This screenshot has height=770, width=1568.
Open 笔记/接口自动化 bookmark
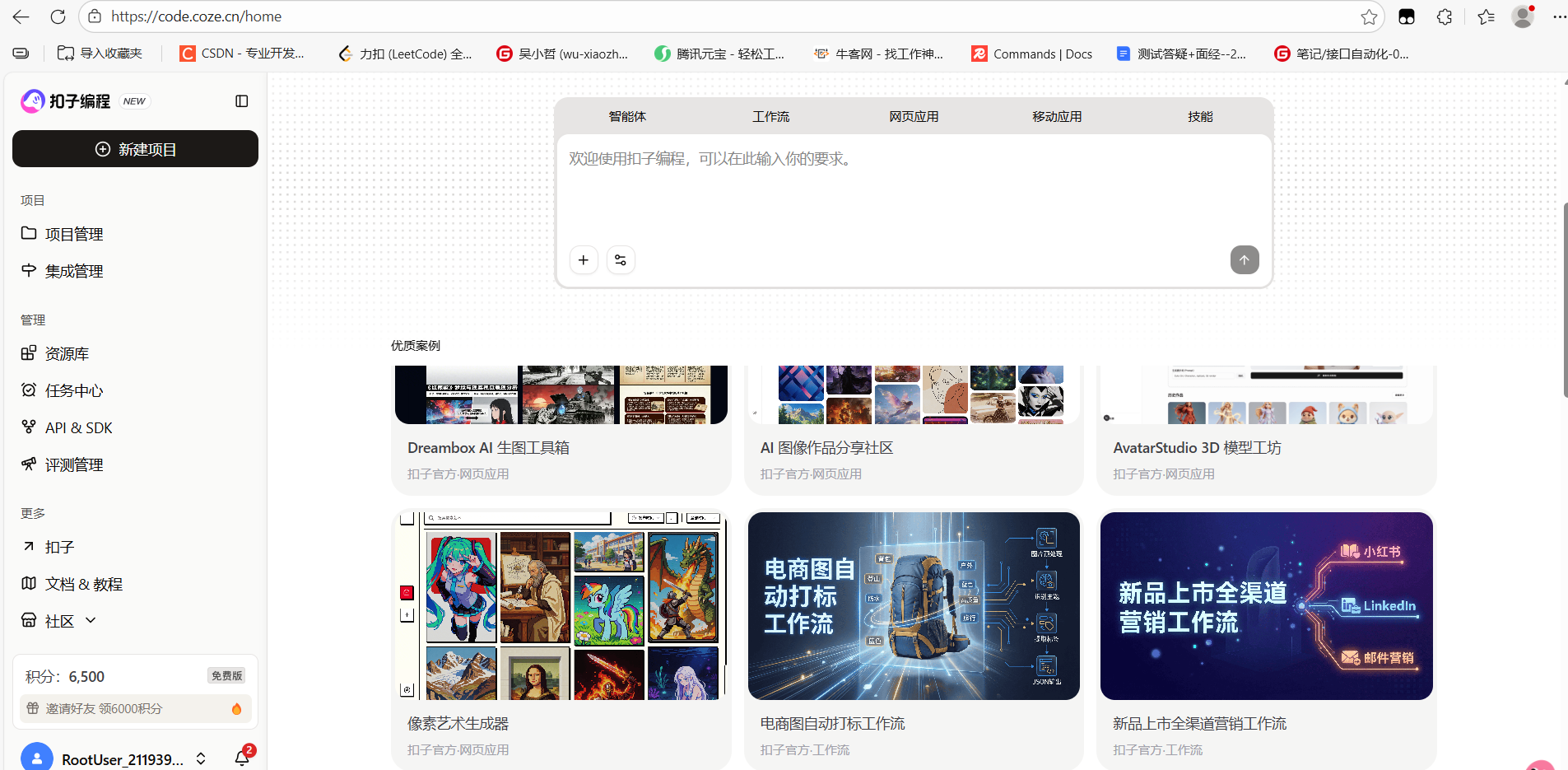click(x=1342, y=54)
